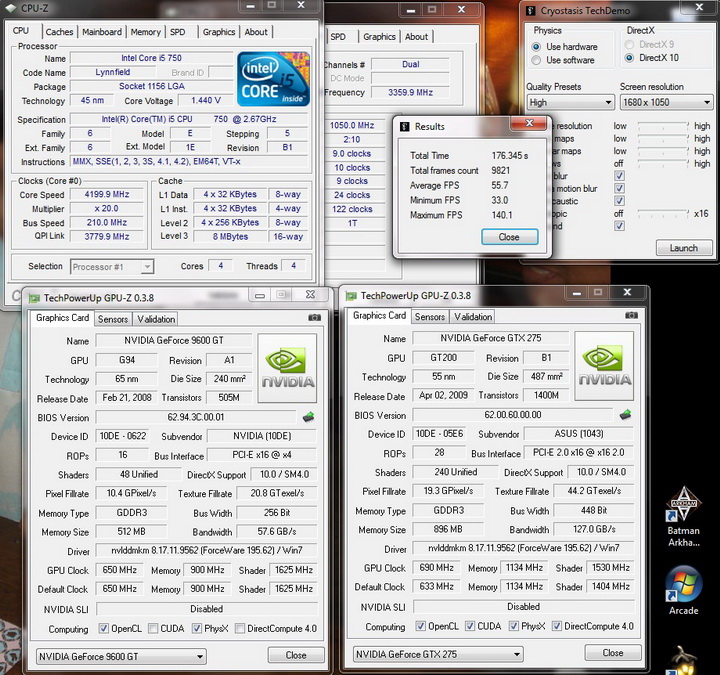Open GPU selector dropdown showing GeForce GTX 275
The image size is (720, 675).
(x=438, y=654)
